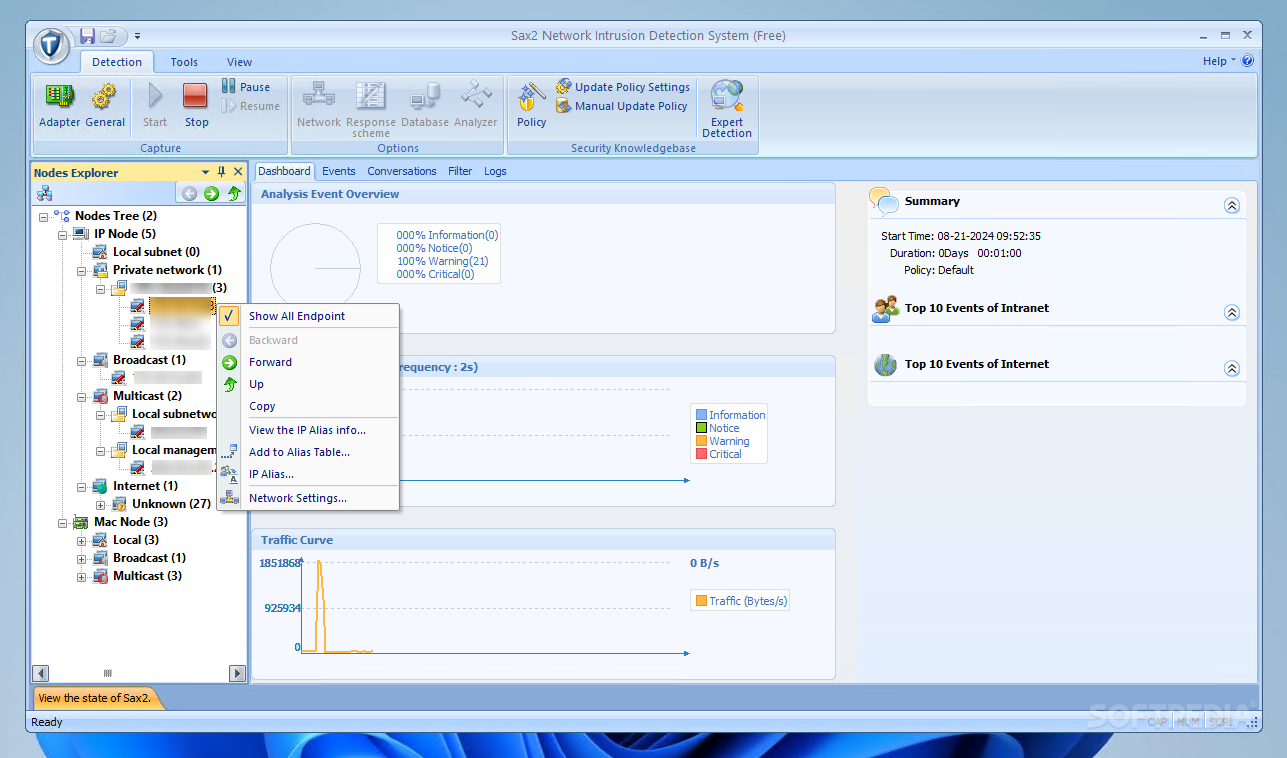Click the open-folder icon in quick access toolbar
Image resolution: width=1287 pixels, height=758 pixels.
click(x=109, y=36)
